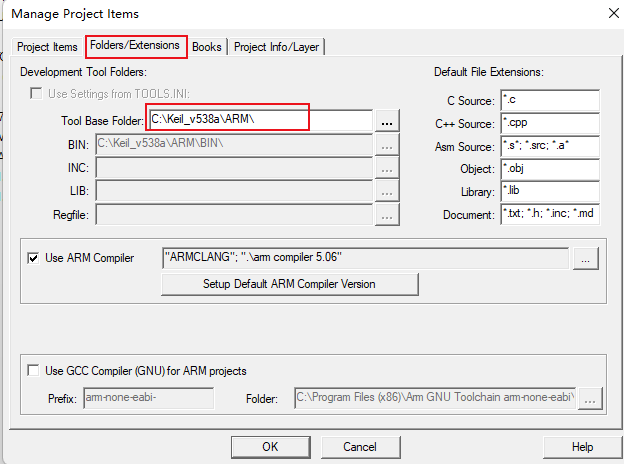Click browse button next to Tool Base Folder
This screenshot has width=624, height=464.
pyautogui.click(x=388, y=120)
